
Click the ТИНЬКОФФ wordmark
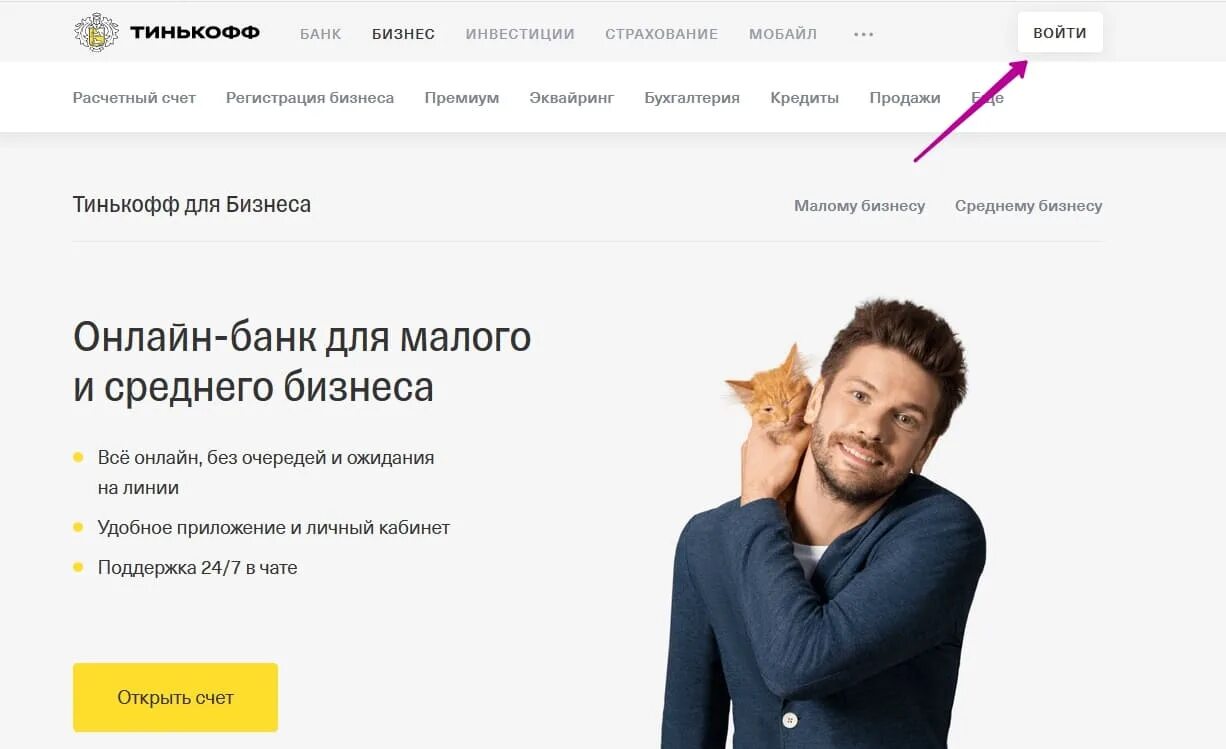tap(195, 33)
